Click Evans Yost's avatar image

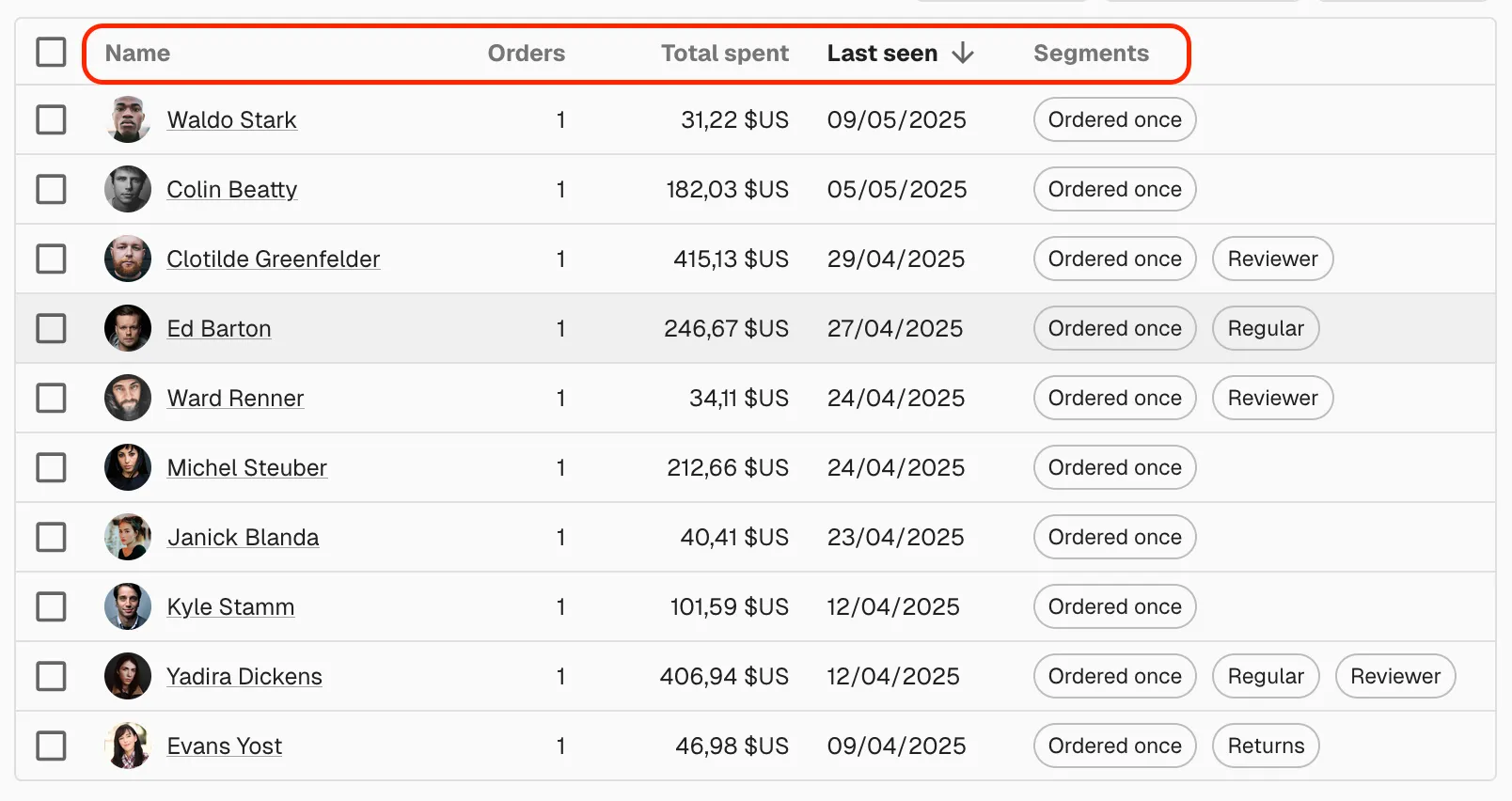click(128, 746)
